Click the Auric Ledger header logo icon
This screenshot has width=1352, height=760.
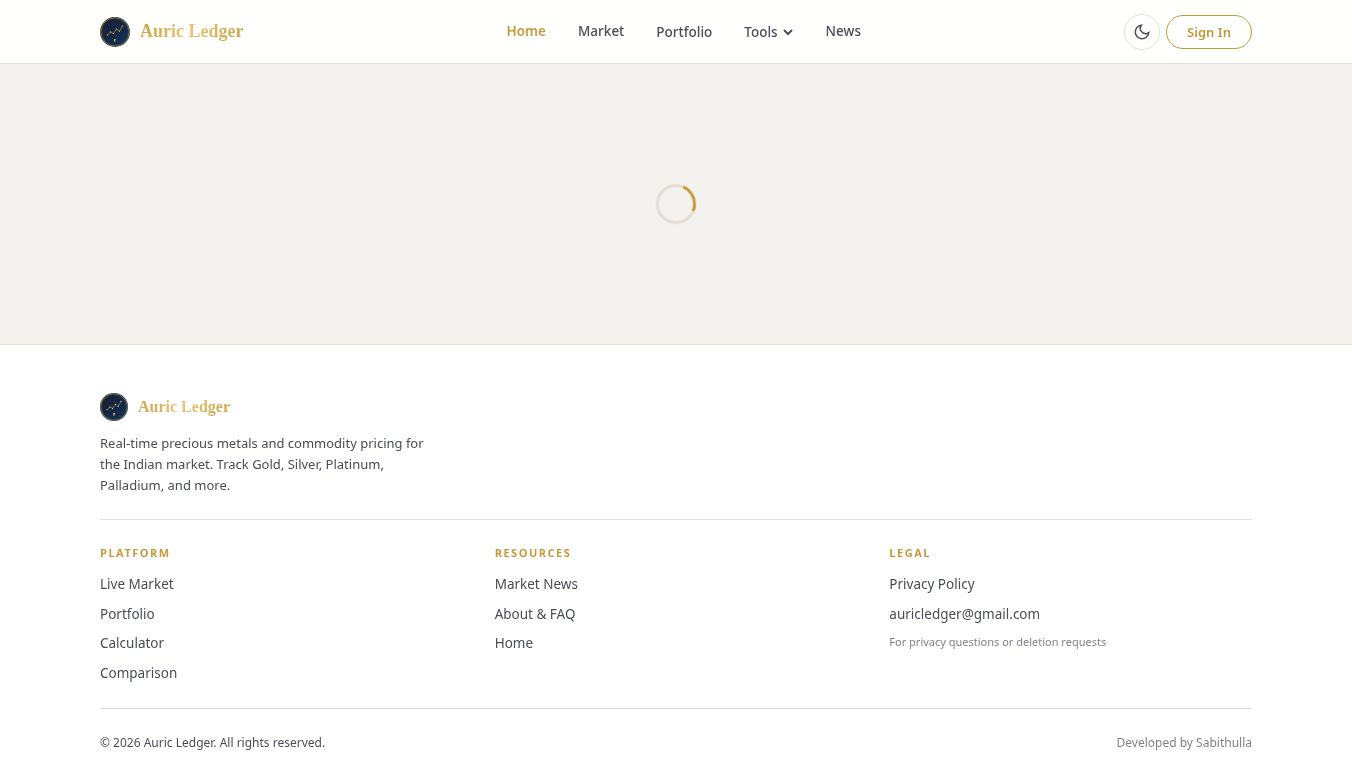(115, 32)
